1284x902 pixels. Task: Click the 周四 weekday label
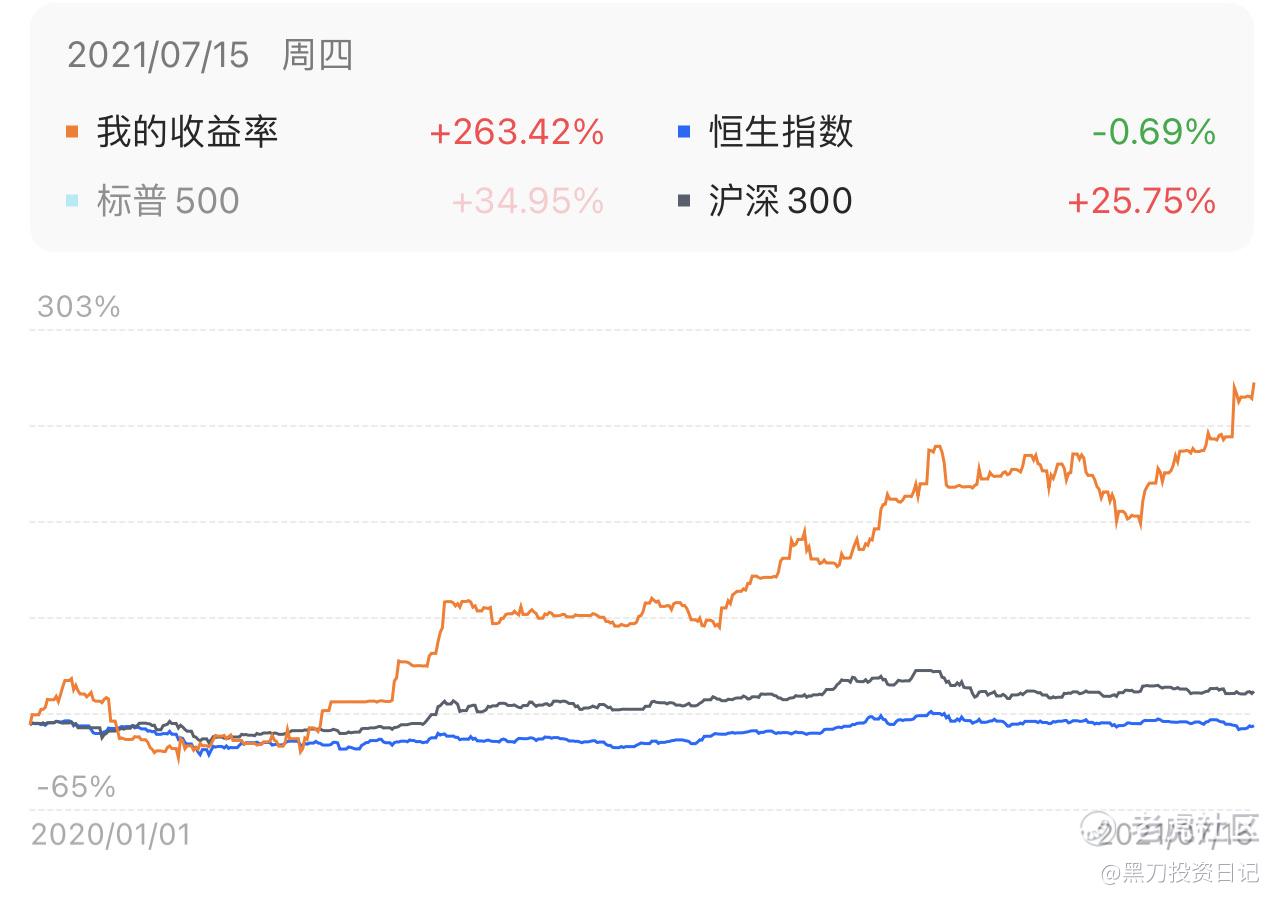[317, 55]
